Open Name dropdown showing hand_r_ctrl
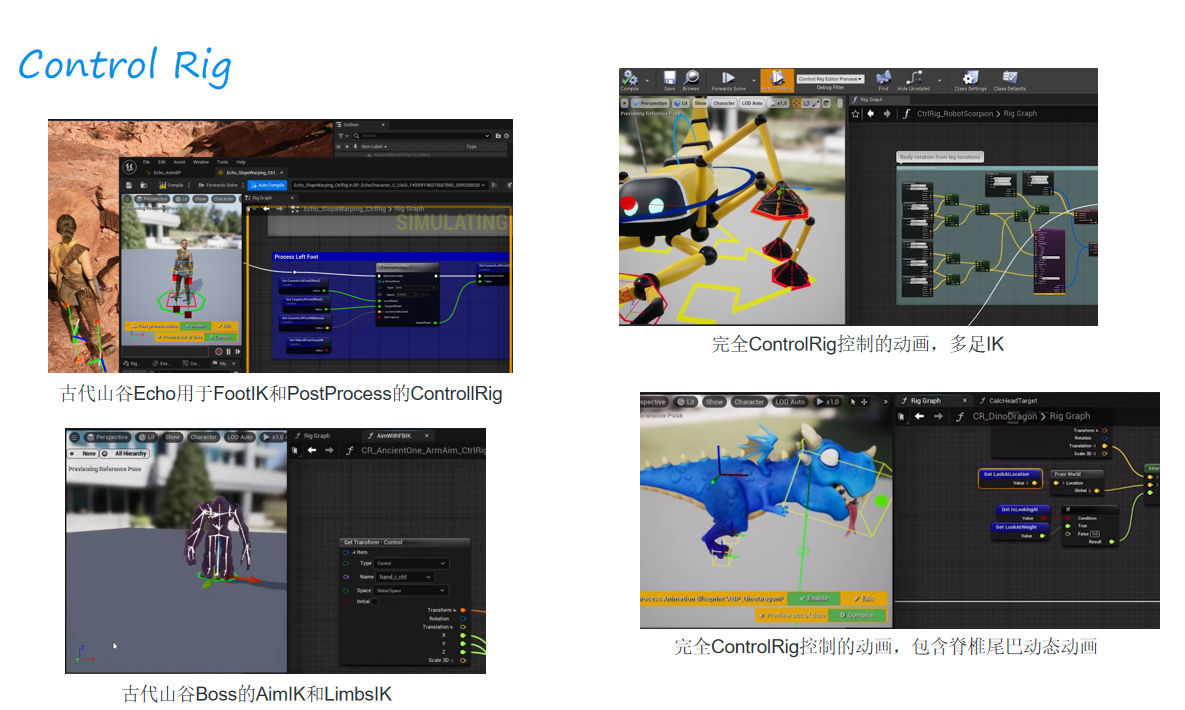 tap(404, 577)
